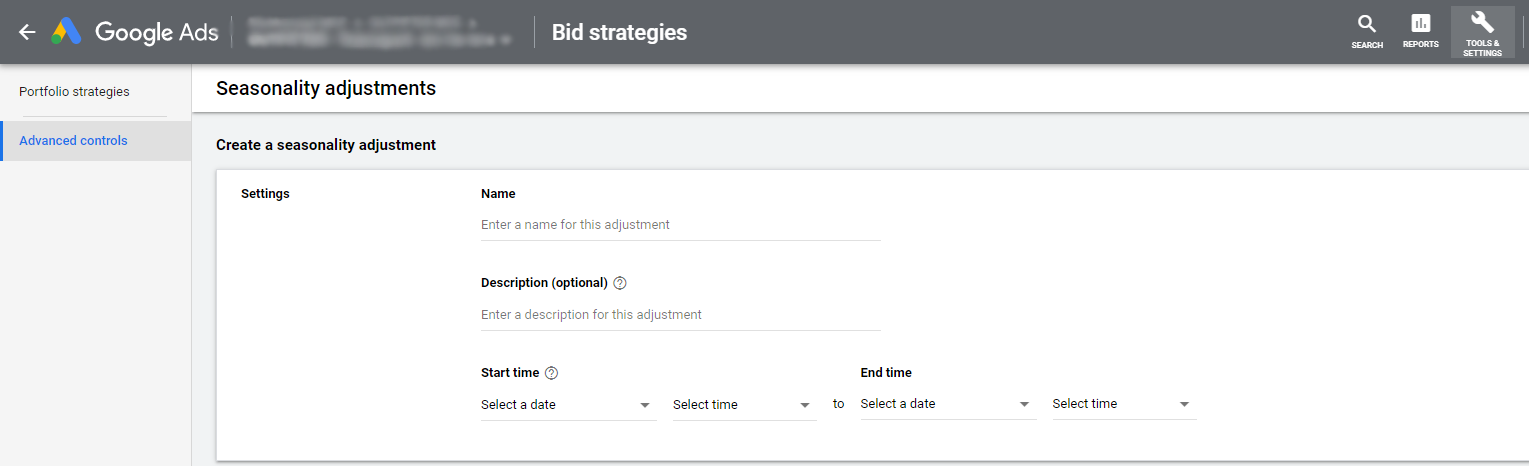This screenshot has height=466, width=1529.
Task: Click help icon next to Description
Action: pyautogui.click(x=620, y=283)
